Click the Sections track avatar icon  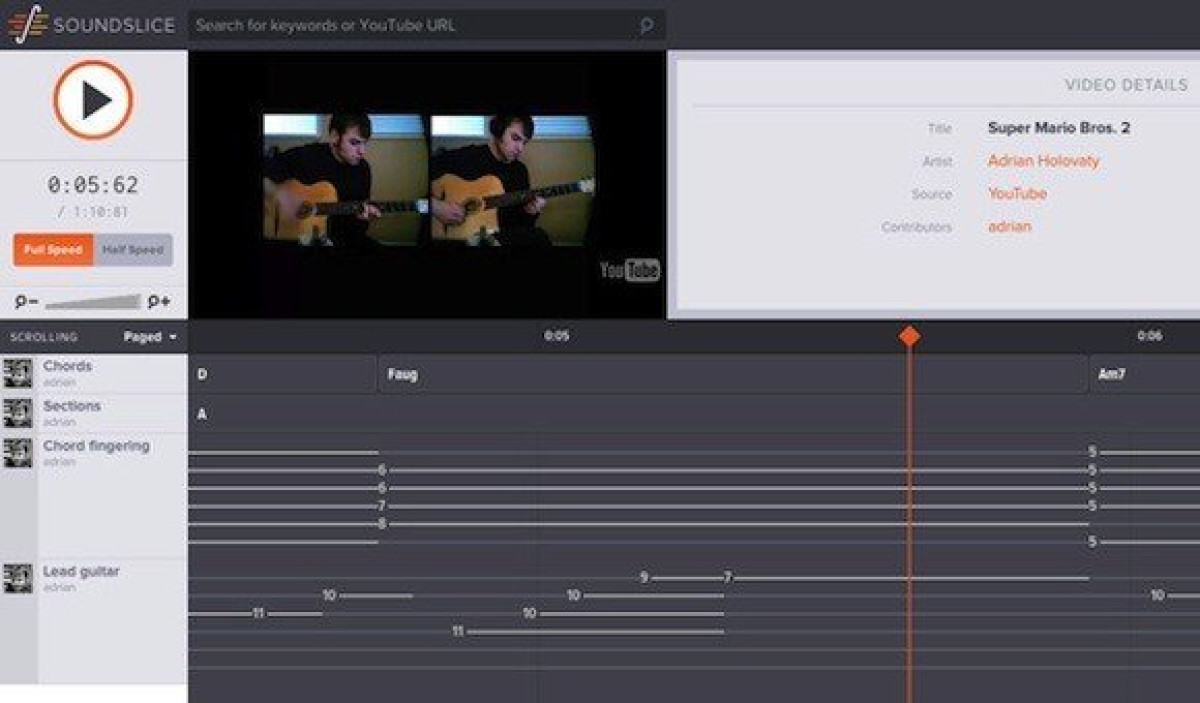click(x=17, y=413)
